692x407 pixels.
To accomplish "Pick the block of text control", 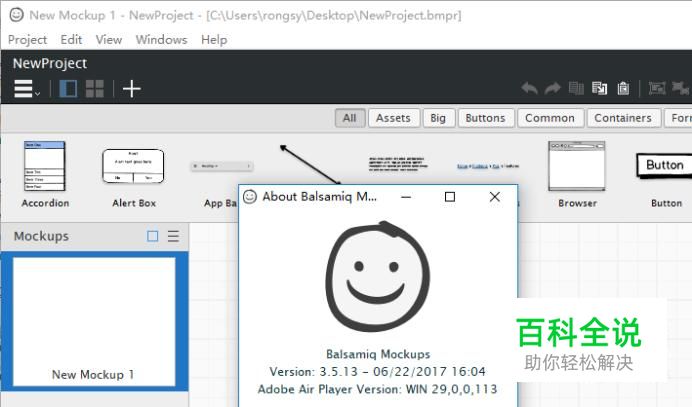I will [x=399, y=164].
